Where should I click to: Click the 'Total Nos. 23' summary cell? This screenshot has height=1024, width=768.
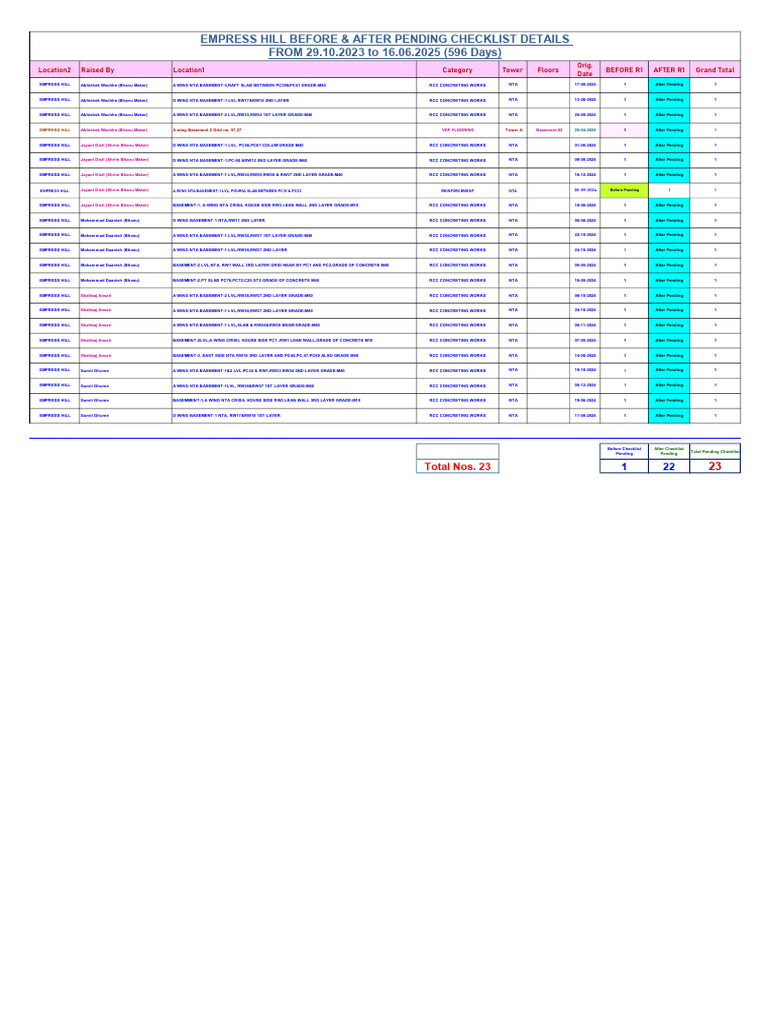(457, 466)
